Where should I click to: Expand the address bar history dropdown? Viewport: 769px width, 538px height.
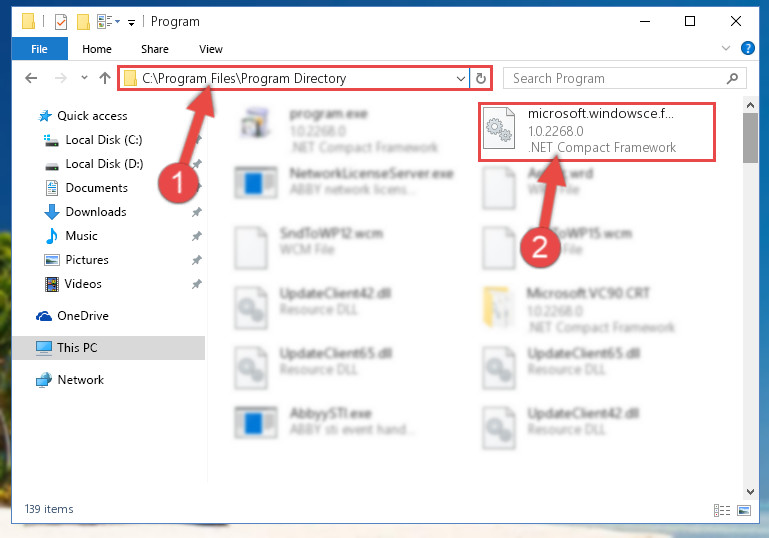(x=461, y=78)
